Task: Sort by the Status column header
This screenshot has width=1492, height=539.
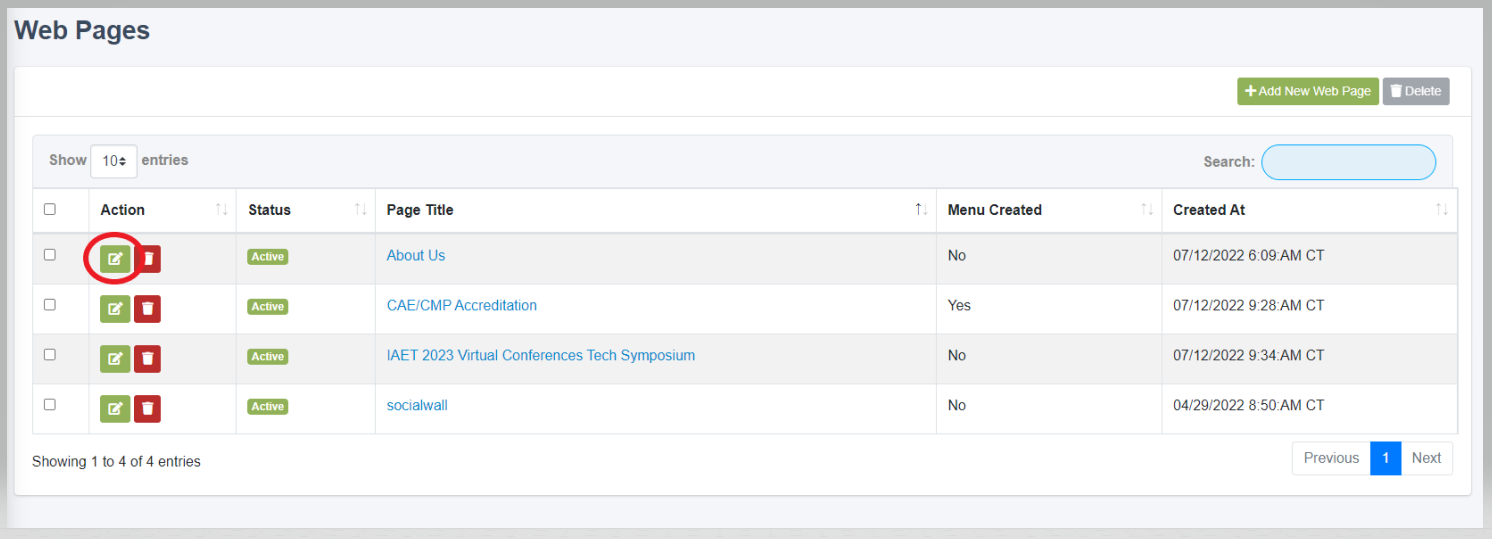Action: [x=270, y=210]
